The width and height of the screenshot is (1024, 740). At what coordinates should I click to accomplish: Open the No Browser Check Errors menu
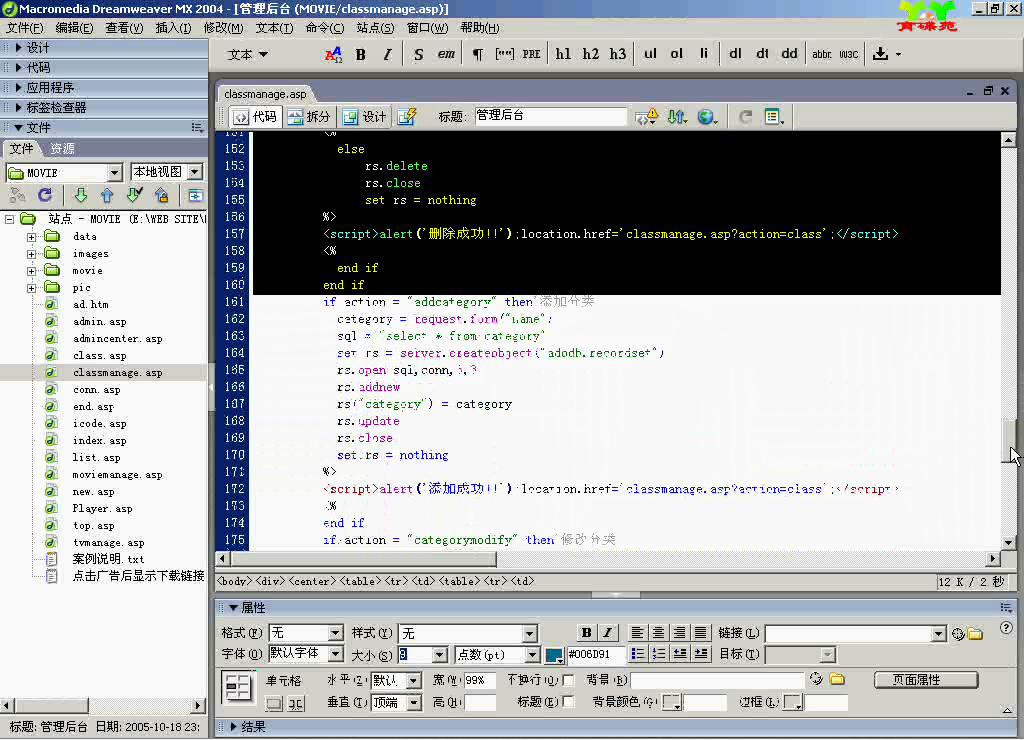click(647, 116)
